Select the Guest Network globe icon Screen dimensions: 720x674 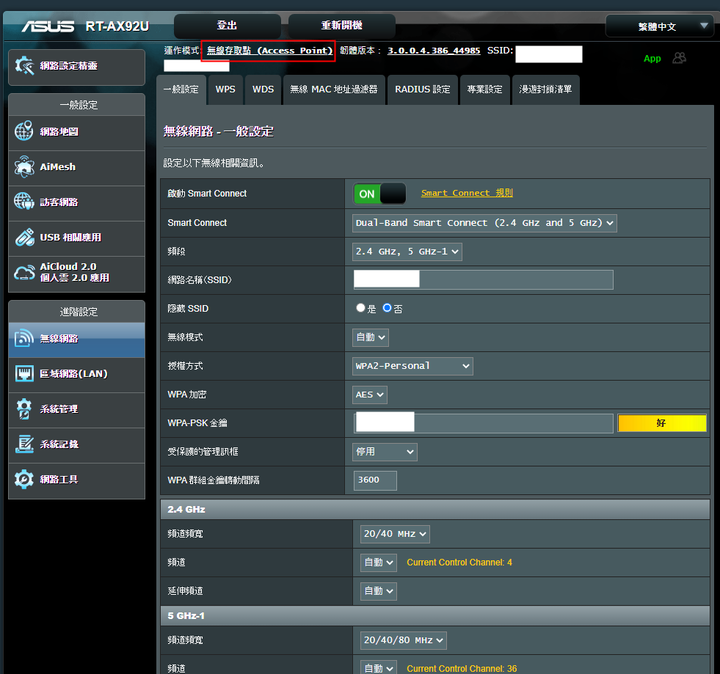24,202
